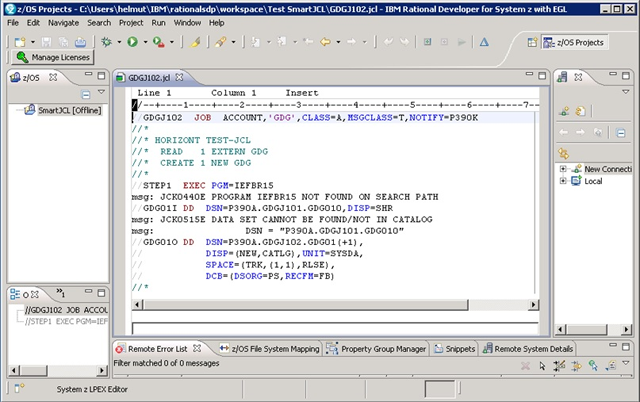The width and height of the screenshot is (640, 402).
Task: Open the Project menu
Action: pyautogui.click(x=131, y=23)
